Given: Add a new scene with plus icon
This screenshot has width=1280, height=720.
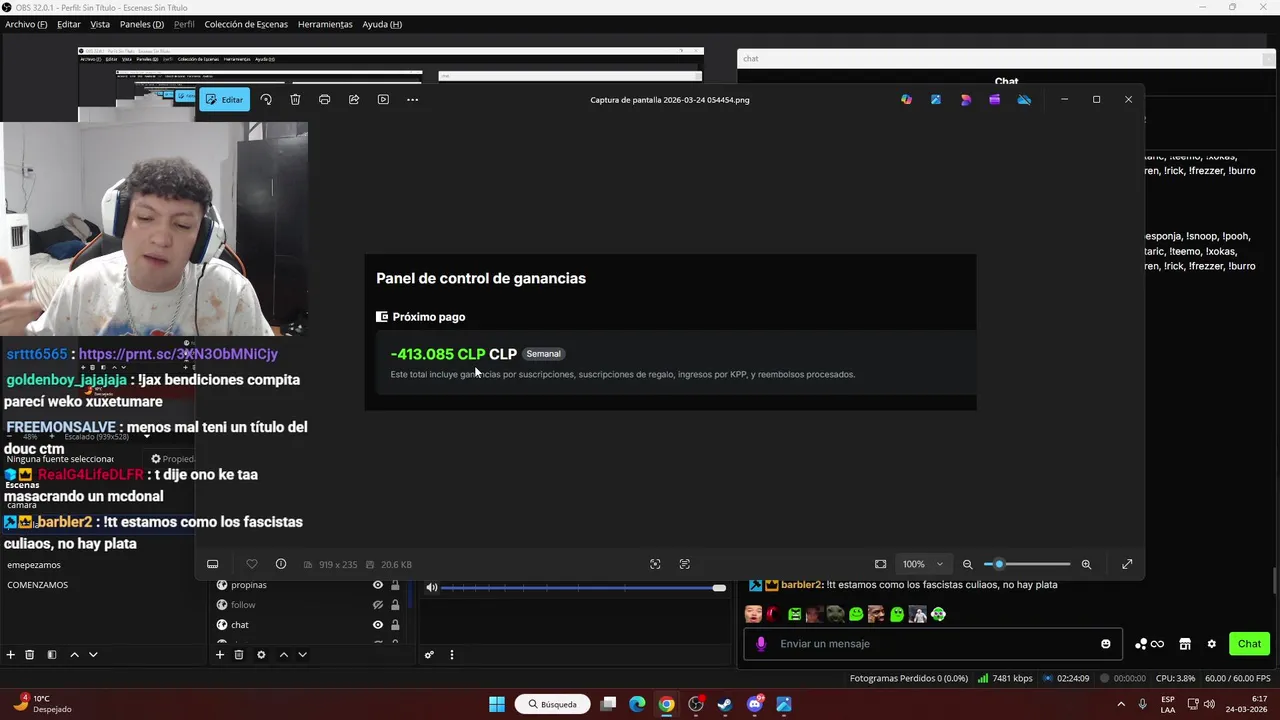Looking at the screenshot, I should point(11,655).
